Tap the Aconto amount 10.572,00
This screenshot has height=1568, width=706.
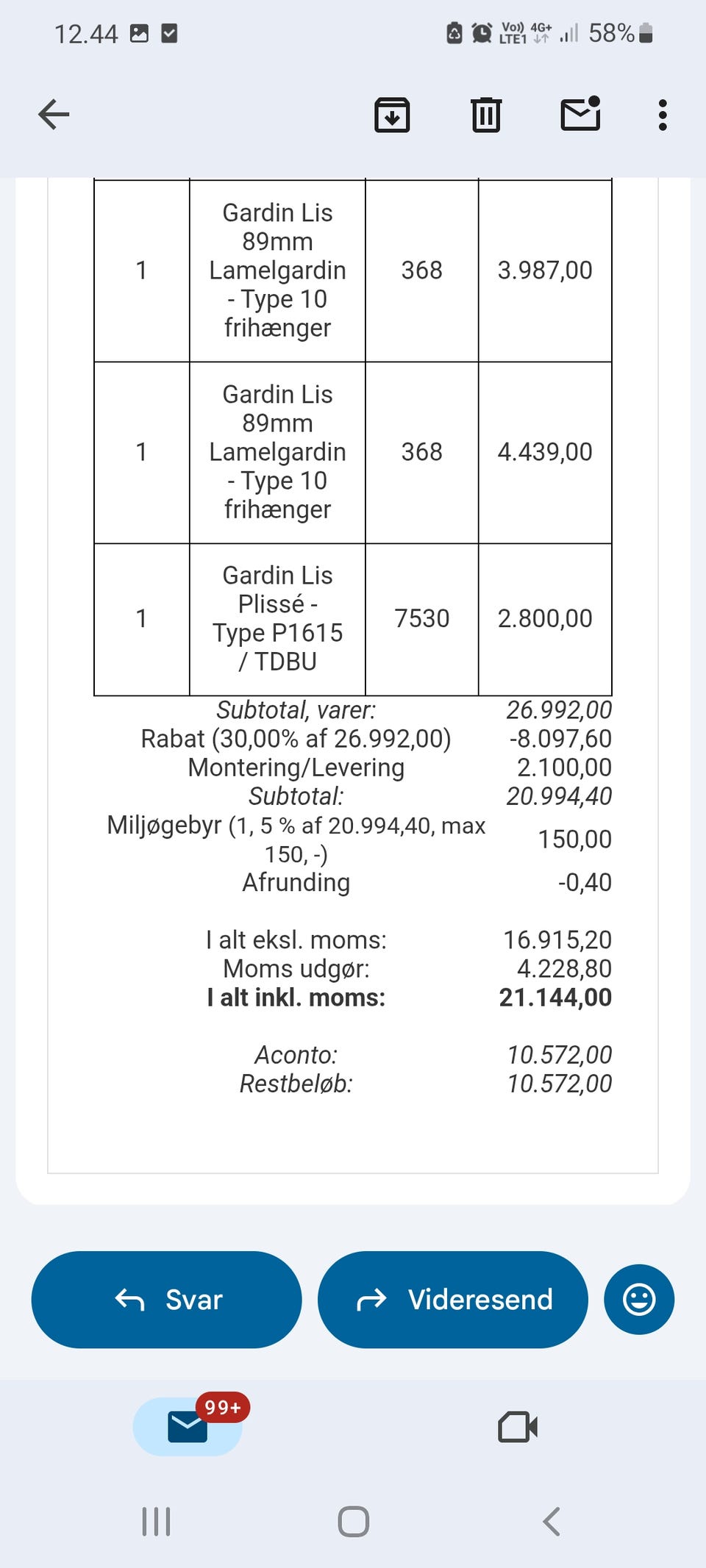[559, 1055]
